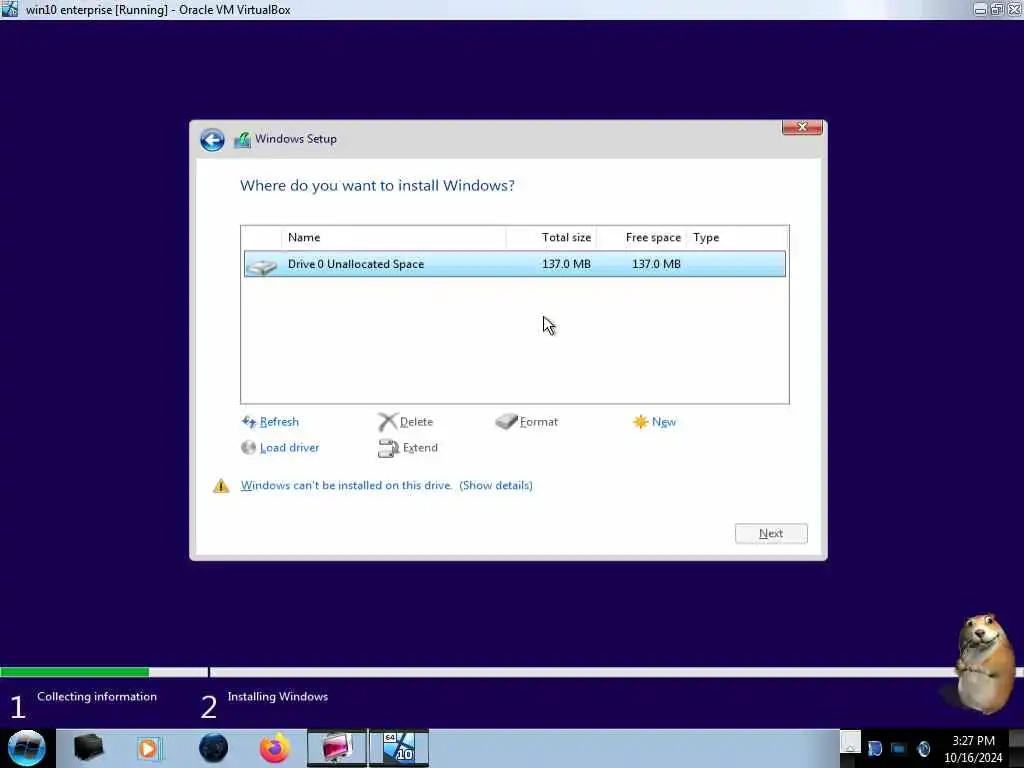Click the VirtualBox title bar app icon
The height and width of the screenshot is (768, 1024).
(10, 9)
